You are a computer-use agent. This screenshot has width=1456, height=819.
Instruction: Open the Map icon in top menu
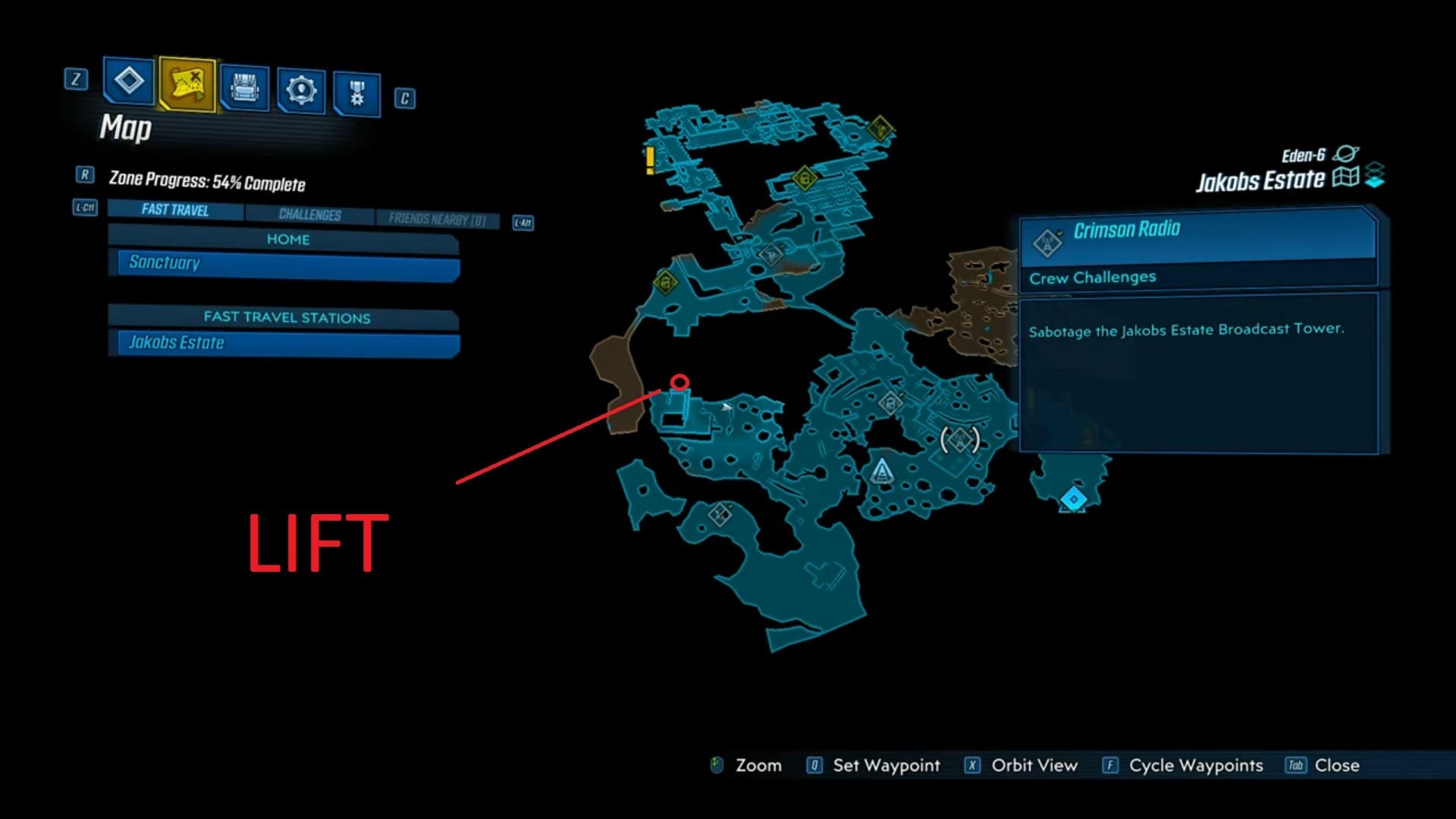[x=186, y=83]
